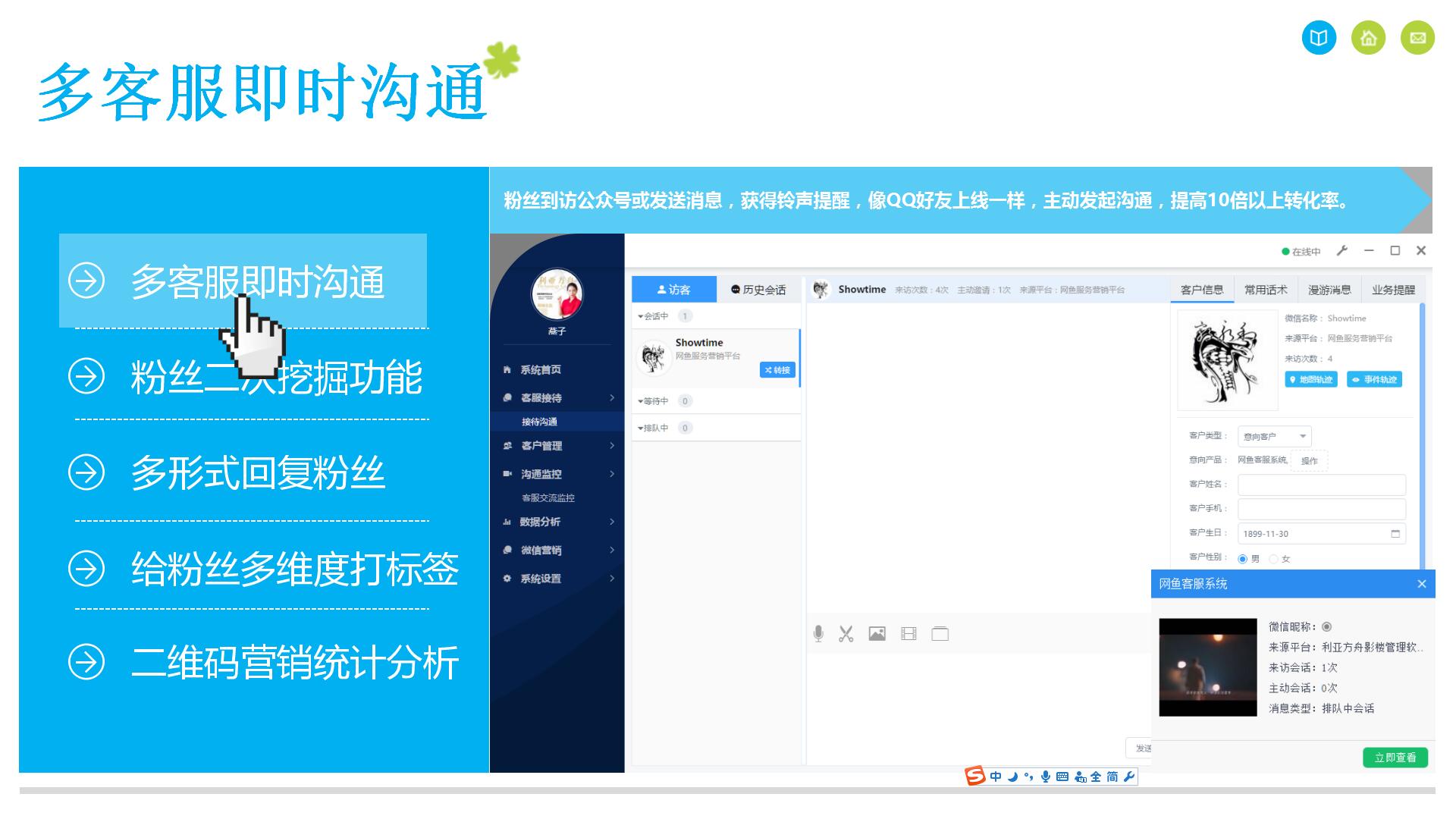Click the wrench settings icon beside 在线中

pos(1341,251)
